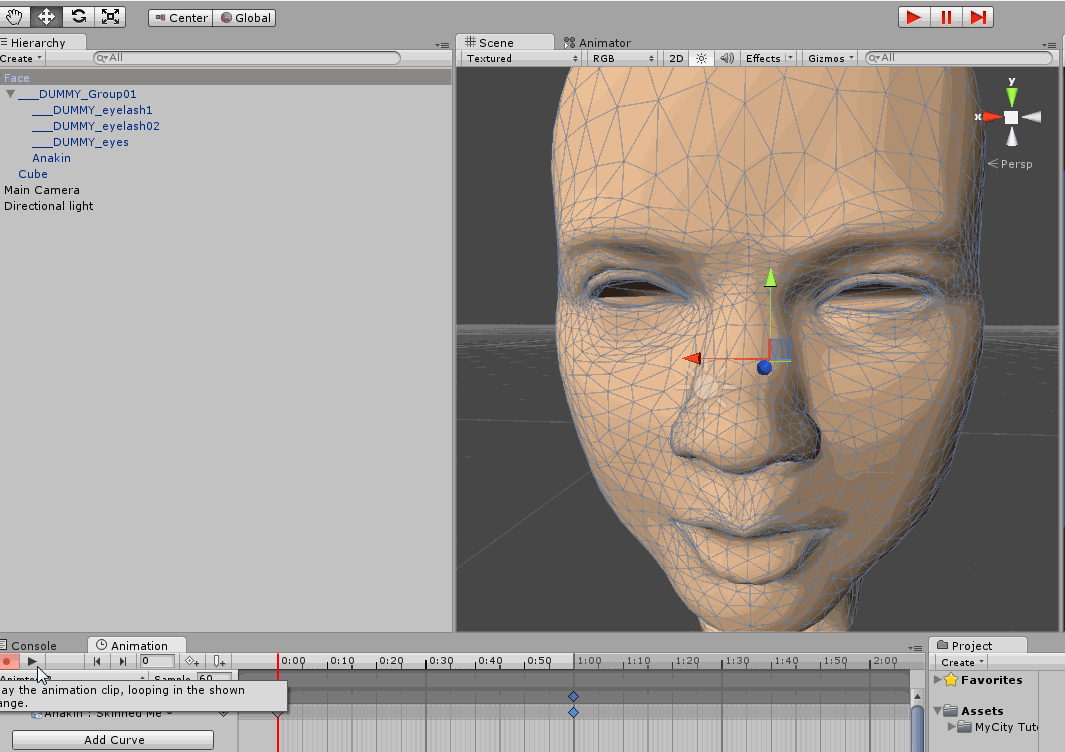The width and height of the screenshot is (1065, 752).
Task: Toggle 2D view mode in Scene
Action: [676, 58]
